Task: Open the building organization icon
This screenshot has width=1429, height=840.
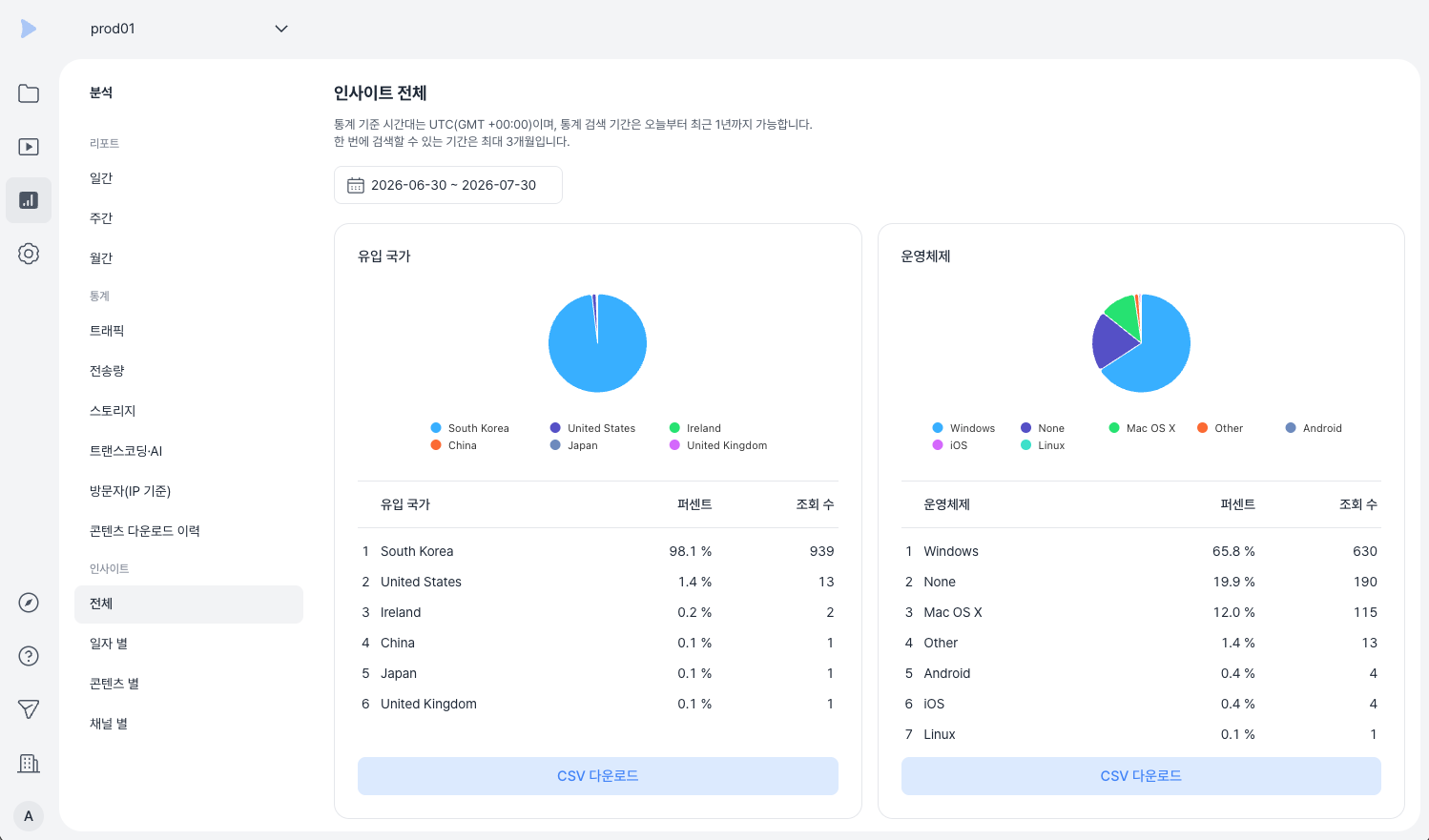Action: pos(29,763)
